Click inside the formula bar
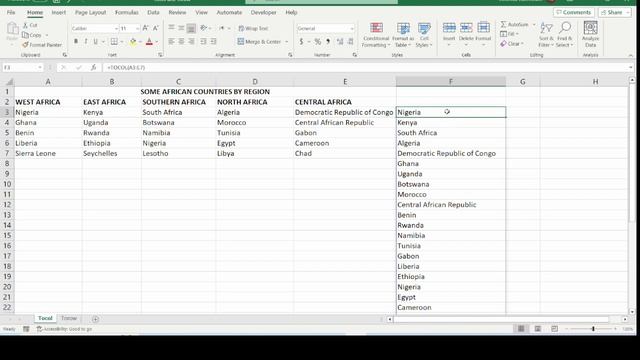The image size is (640, 360). 365,67
